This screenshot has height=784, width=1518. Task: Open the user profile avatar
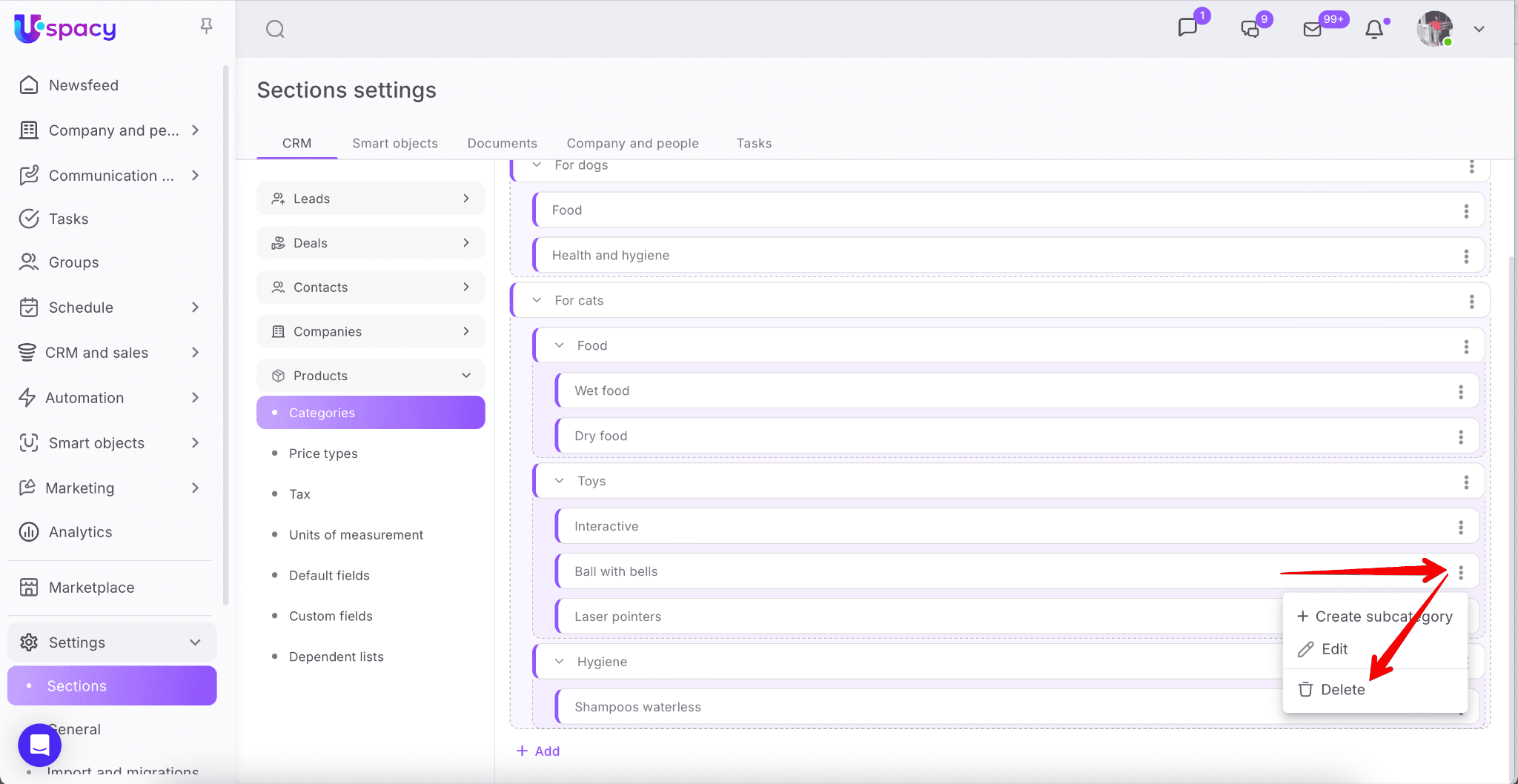1434,29
